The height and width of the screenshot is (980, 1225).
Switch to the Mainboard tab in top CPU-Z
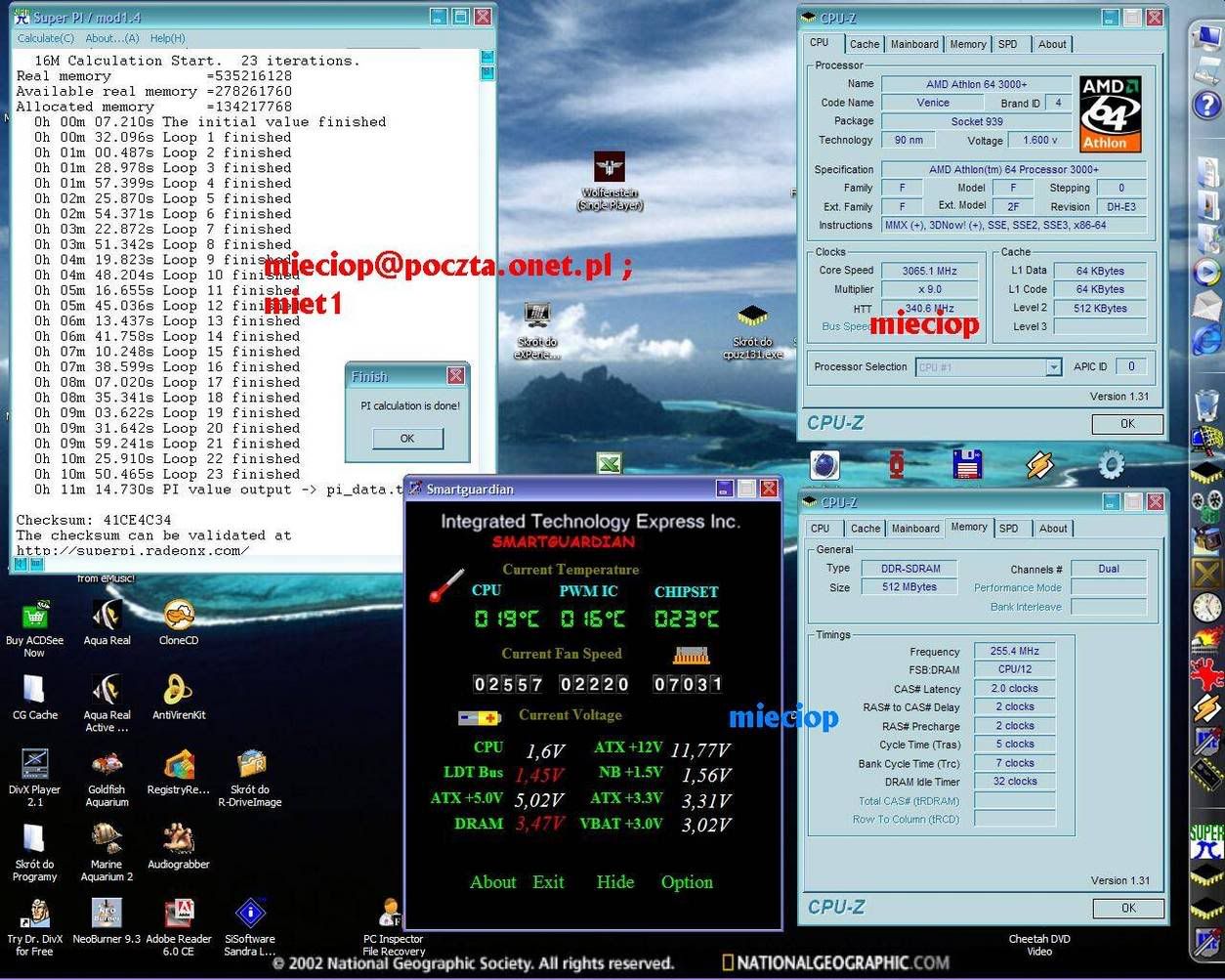pyautogui.click(x=914, y=44)
